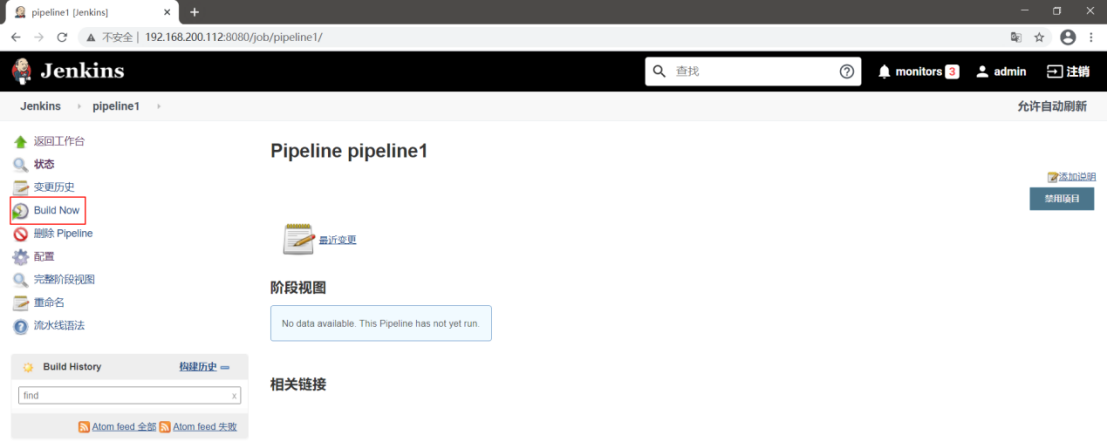1108x443 pixels.
Task: Close the pipeline1 [Jenkins] tab
Action: (x=167, y=12)
